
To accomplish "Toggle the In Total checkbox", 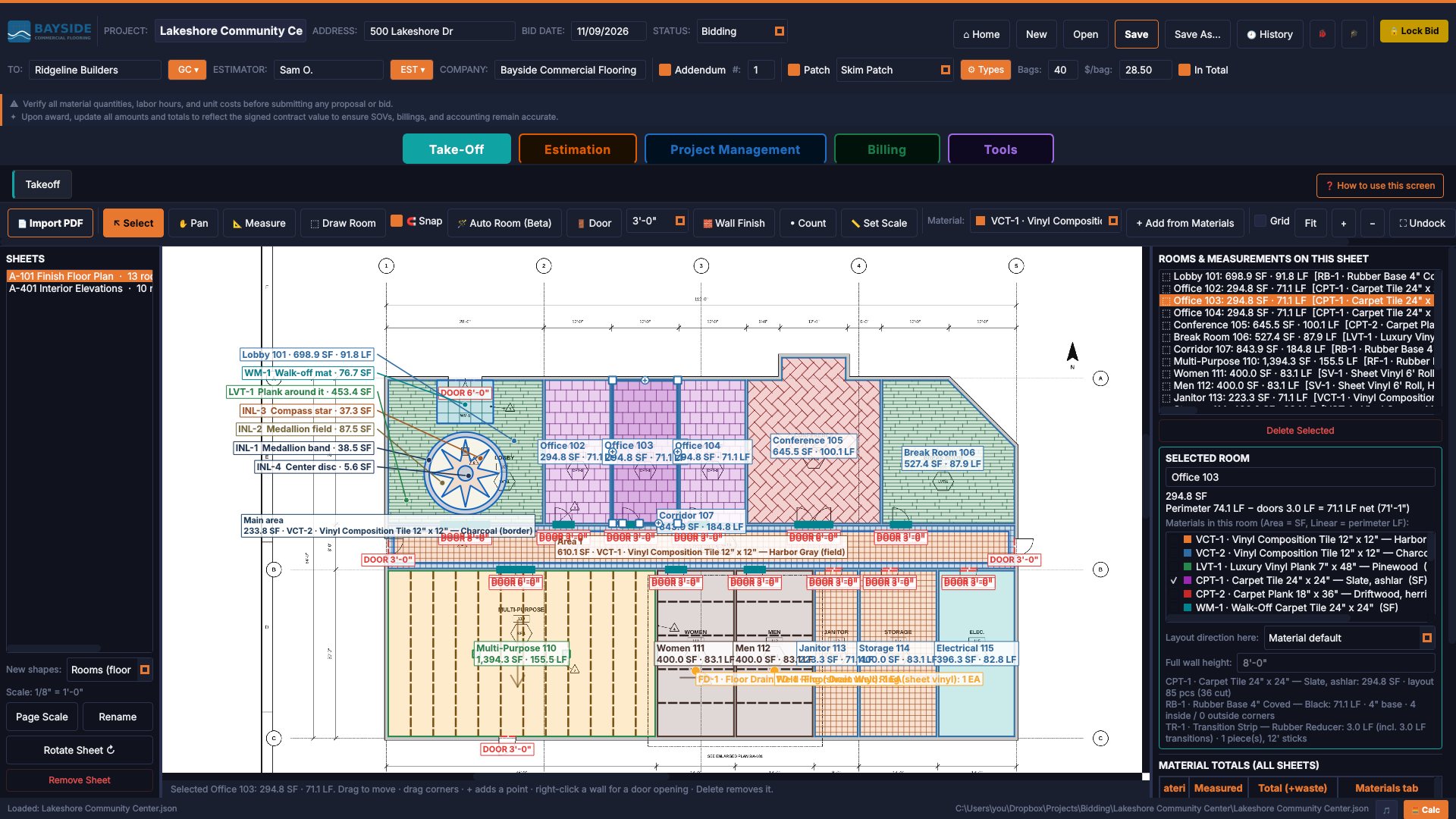I will pyautogui.click(x=1185, y=70).
